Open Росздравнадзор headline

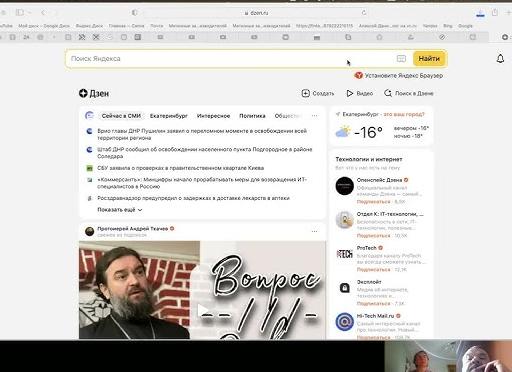(x=193, y=198)
